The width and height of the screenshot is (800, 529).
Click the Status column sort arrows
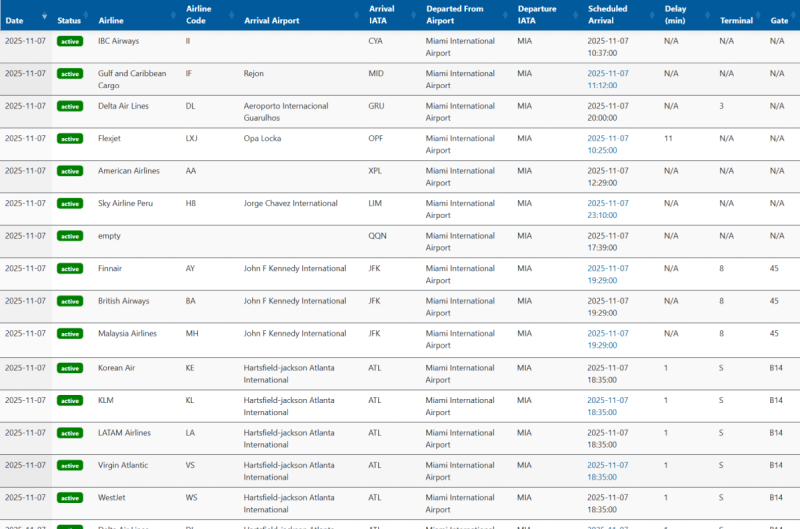86,15
